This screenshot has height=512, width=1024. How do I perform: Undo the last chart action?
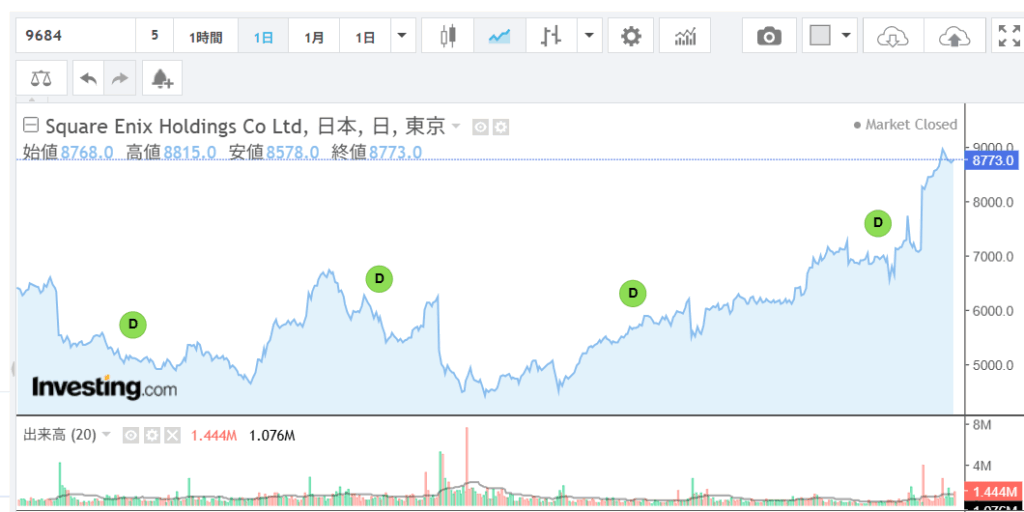[x=89, y=78]
